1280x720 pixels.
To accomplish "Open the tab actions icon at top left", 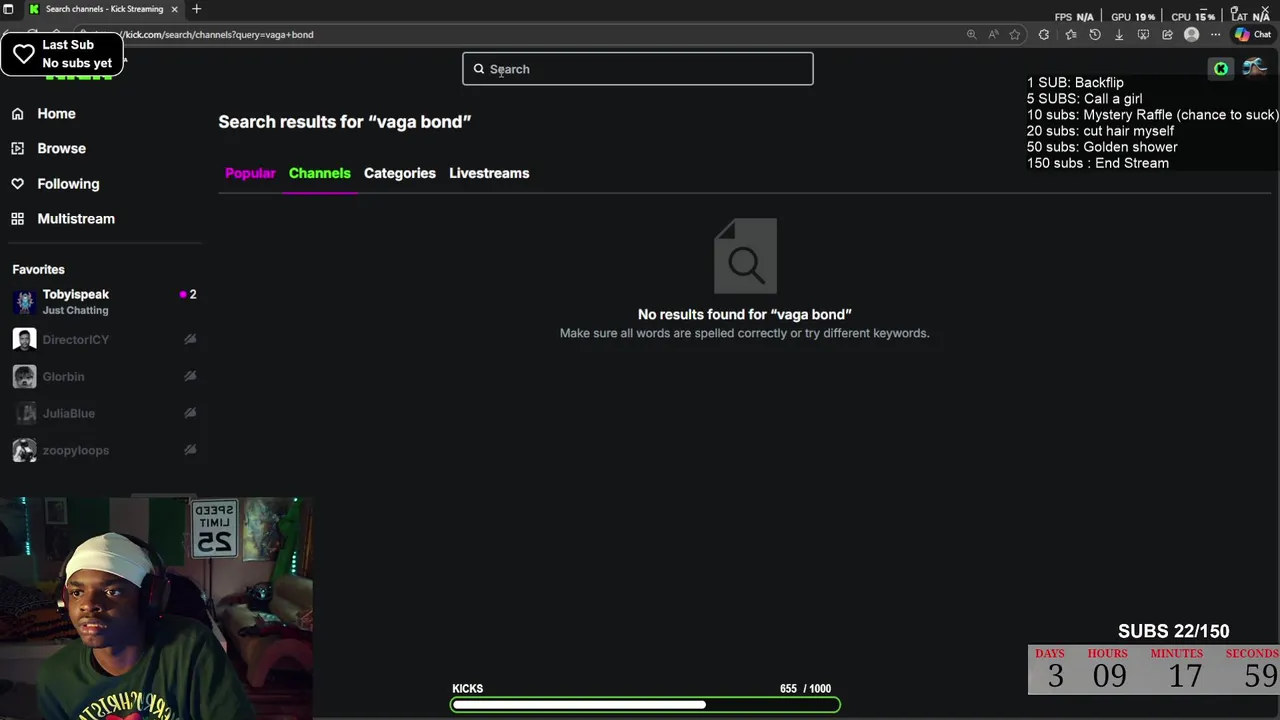I will [x=8, y=9].
